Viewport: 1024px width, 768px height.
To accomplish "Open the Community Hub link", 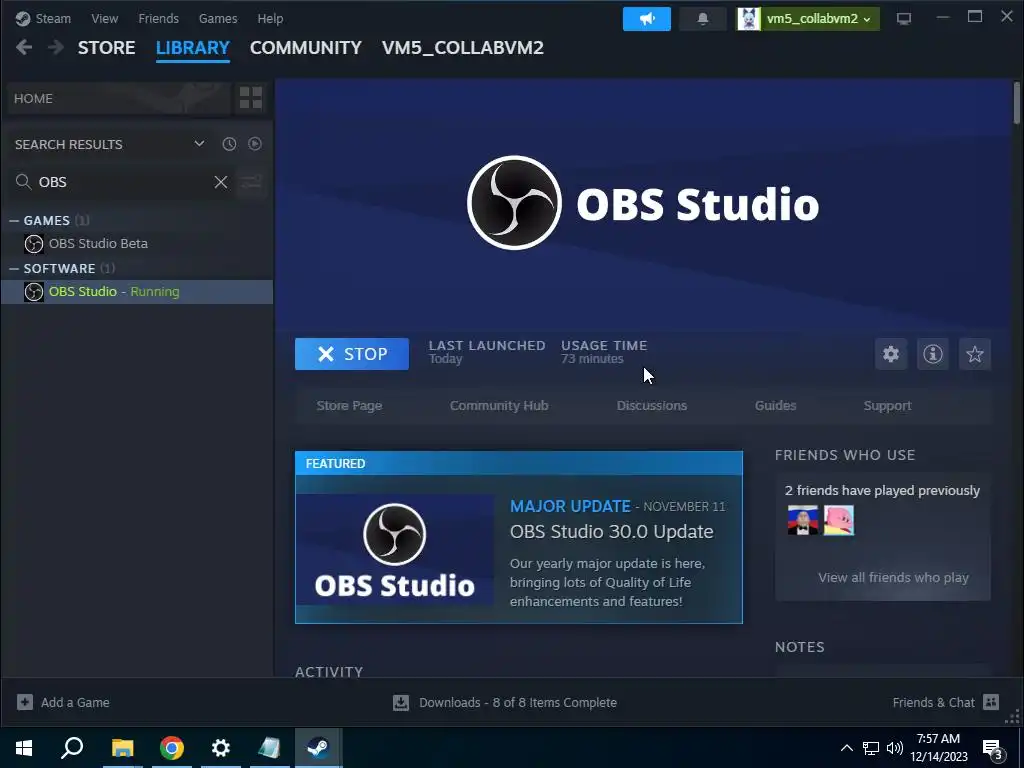I will tap(499, 406).
